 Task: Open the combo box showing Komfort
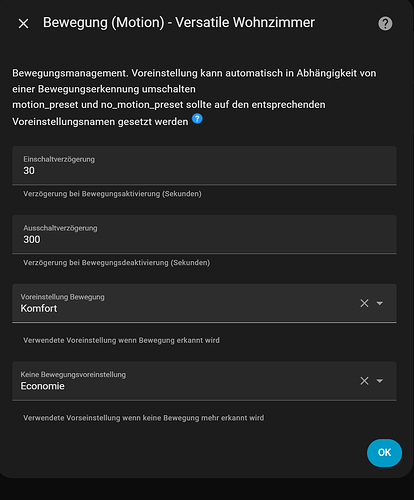pyautogui.click(x=204, y=303)
